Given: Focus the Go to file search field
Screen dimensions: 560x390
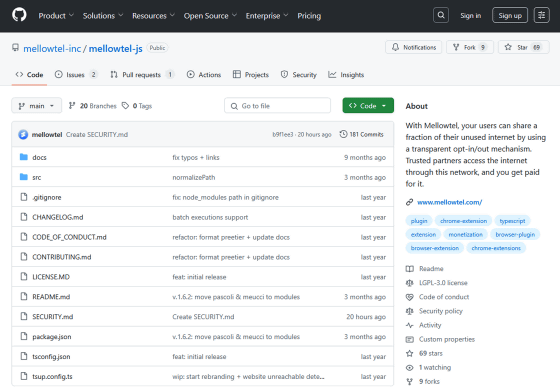Looking at the screenshot, I should (278, 106).
